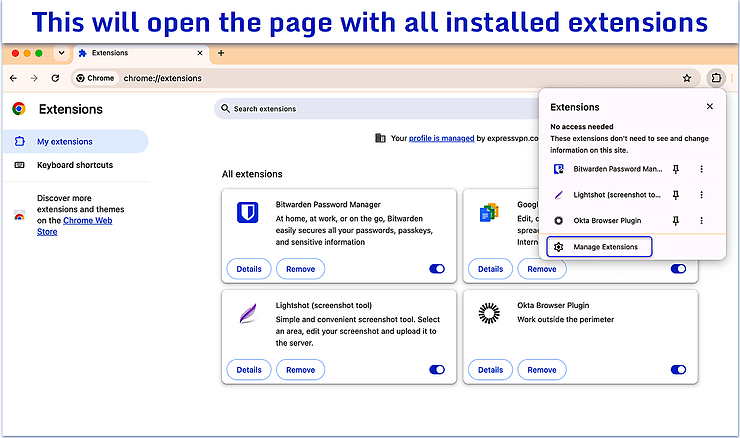
Task: Bookmark this page with the star icon
Action: 687,78
